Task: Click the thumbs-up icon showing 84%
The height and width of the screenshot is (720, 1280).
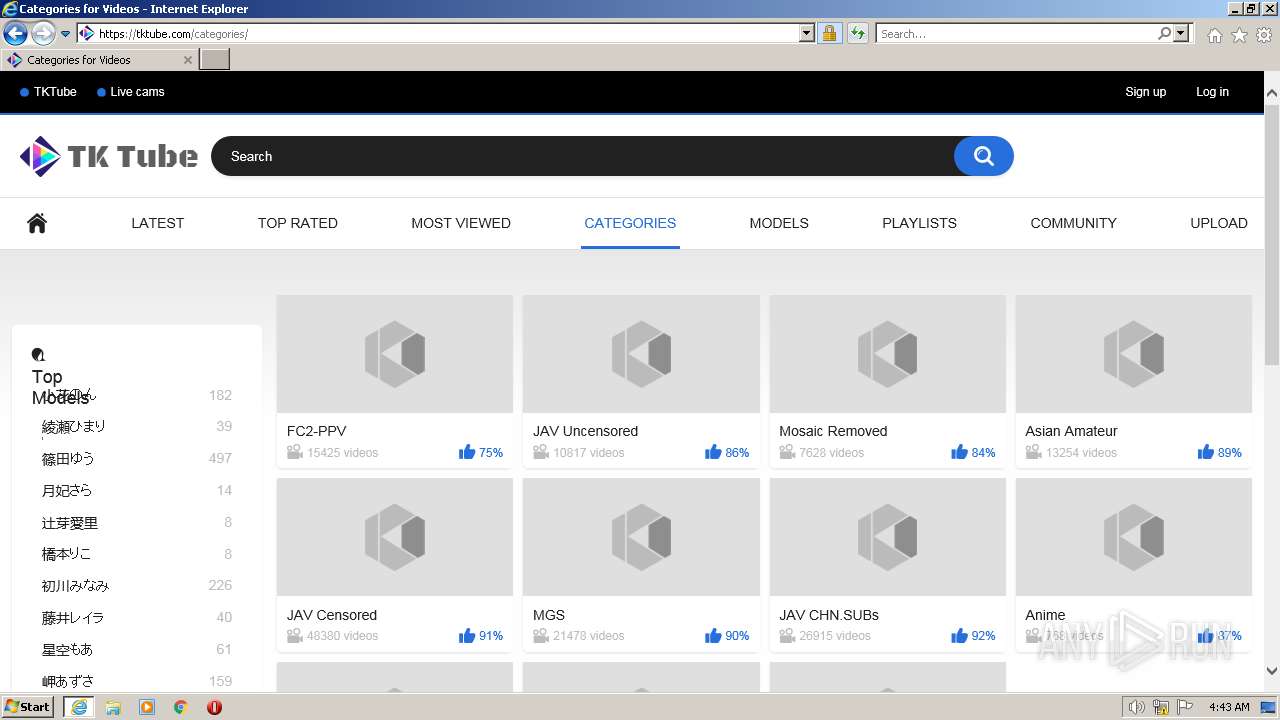Action: pos(960,452)
